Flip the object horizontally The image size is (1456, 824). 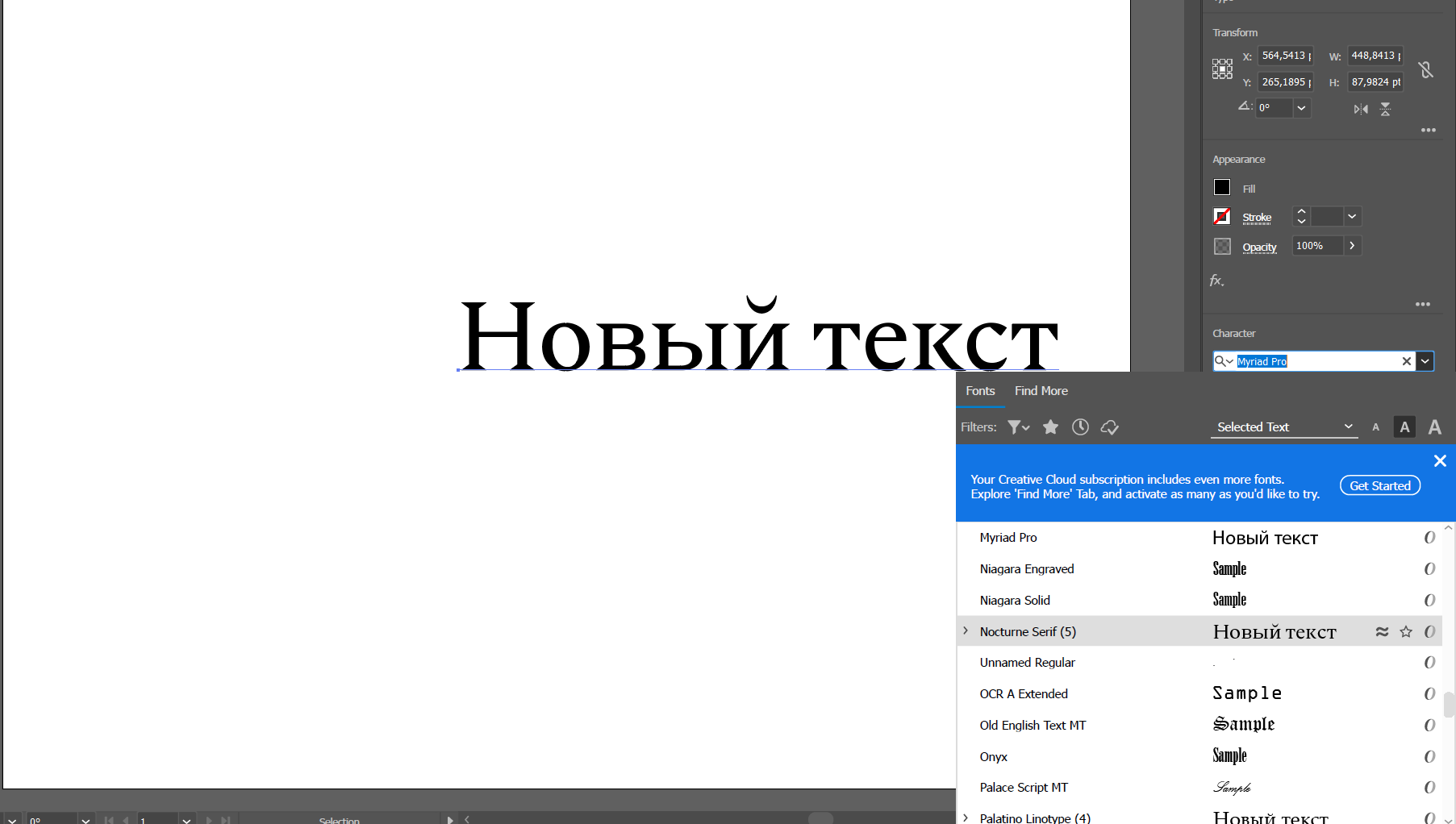pyautogui.click(x=1360, y=108)
